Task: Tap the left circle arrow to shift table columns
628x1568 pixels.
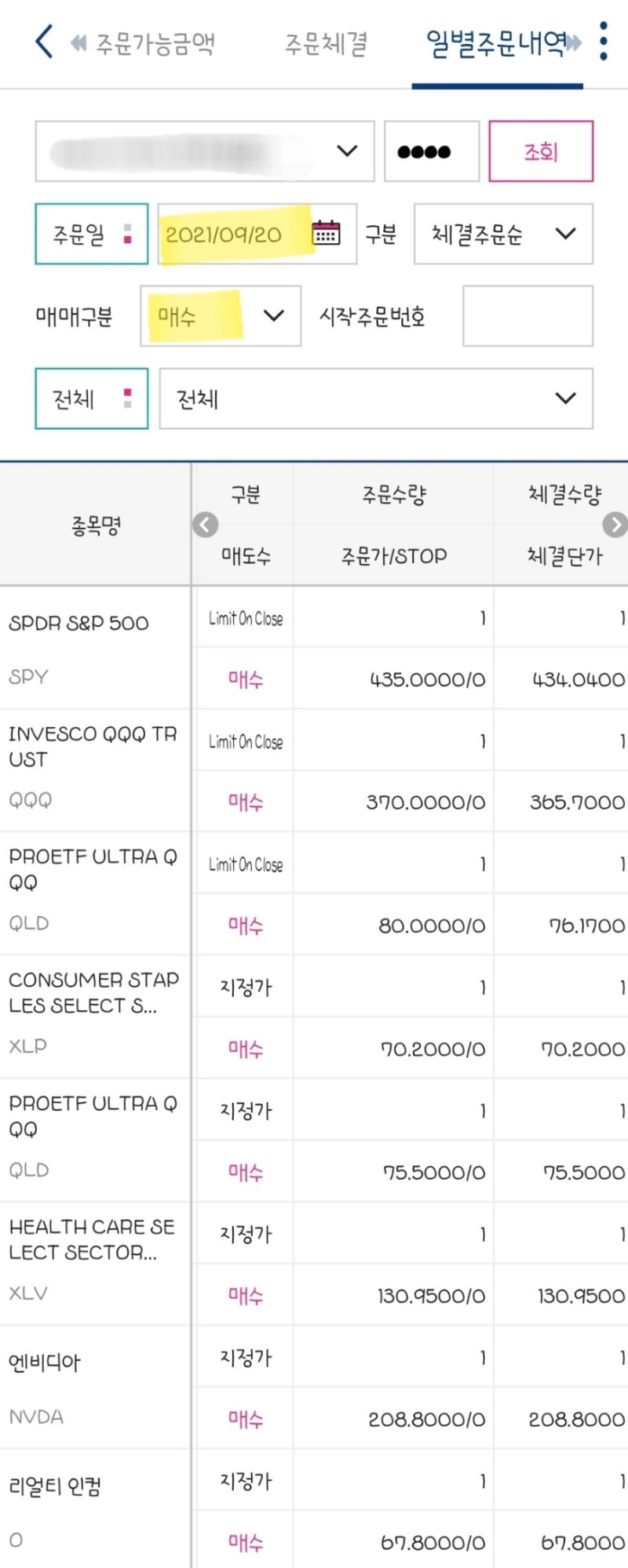Action: coord(205,525)
